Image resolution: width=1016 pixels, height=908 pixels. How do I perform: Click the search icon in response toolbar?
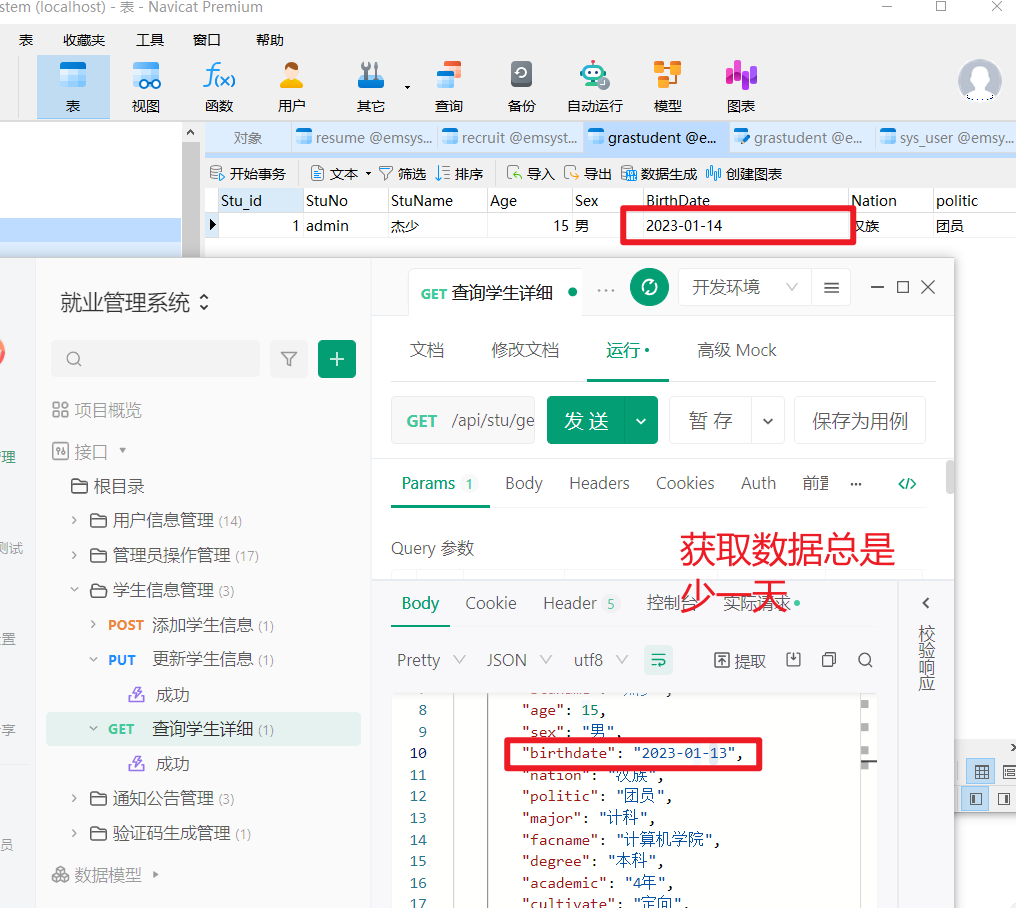pyautogui.click(x=865, y=660)
